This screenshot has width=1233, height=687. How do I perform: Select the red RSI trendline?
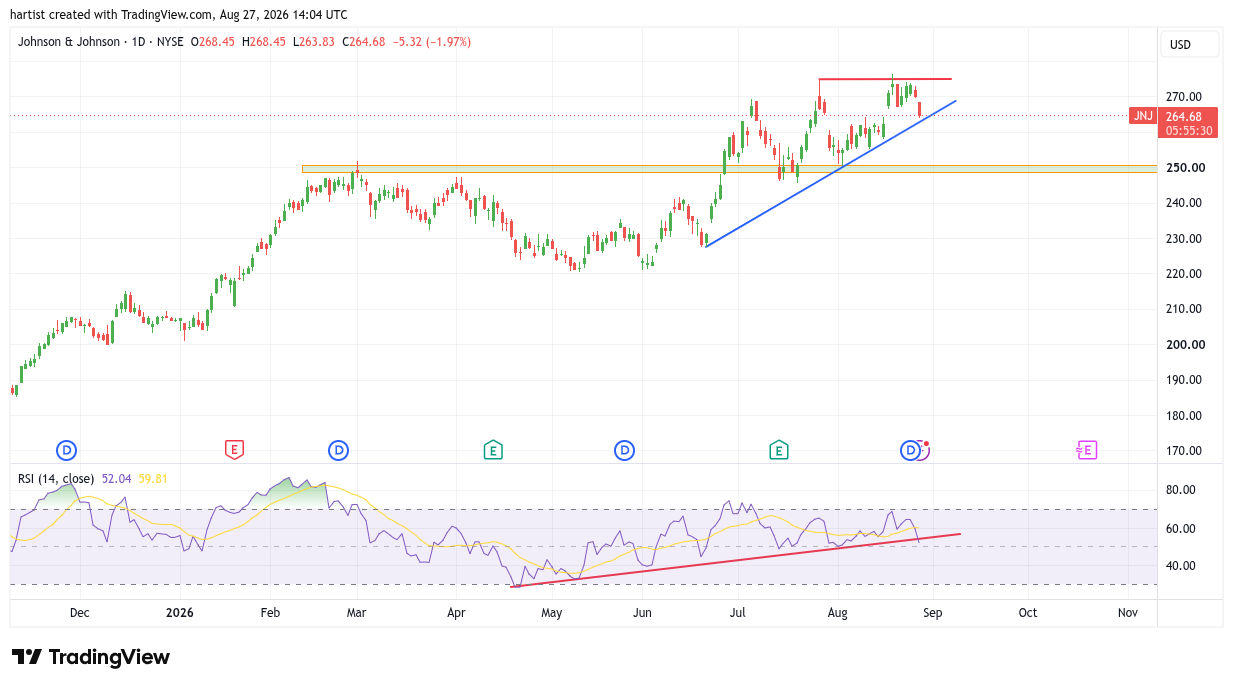pos(735,560)
